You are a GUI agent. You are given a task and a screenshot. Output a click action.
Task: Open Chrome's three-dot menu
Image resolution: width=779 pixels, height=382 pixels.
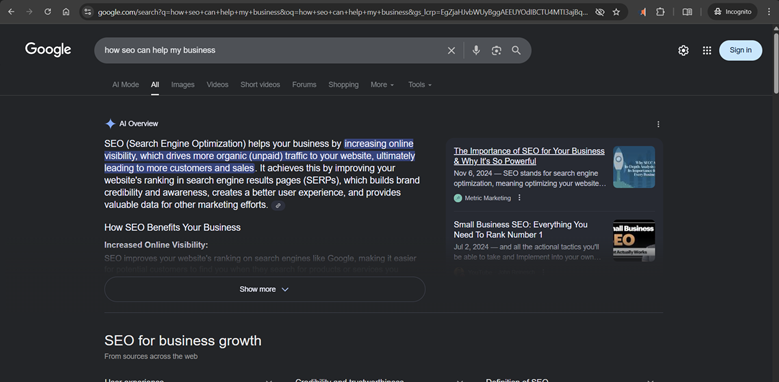769,12
